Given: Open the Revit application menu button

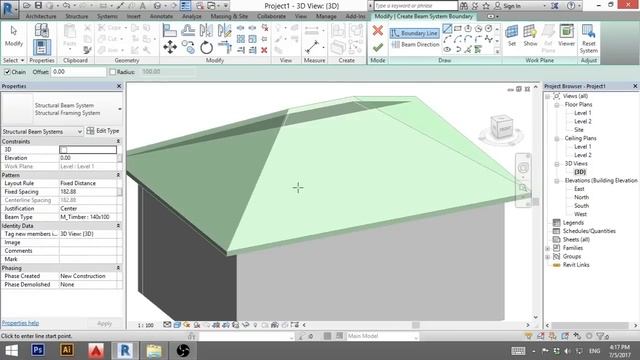Looking at the screenshot, I should 8,8.
